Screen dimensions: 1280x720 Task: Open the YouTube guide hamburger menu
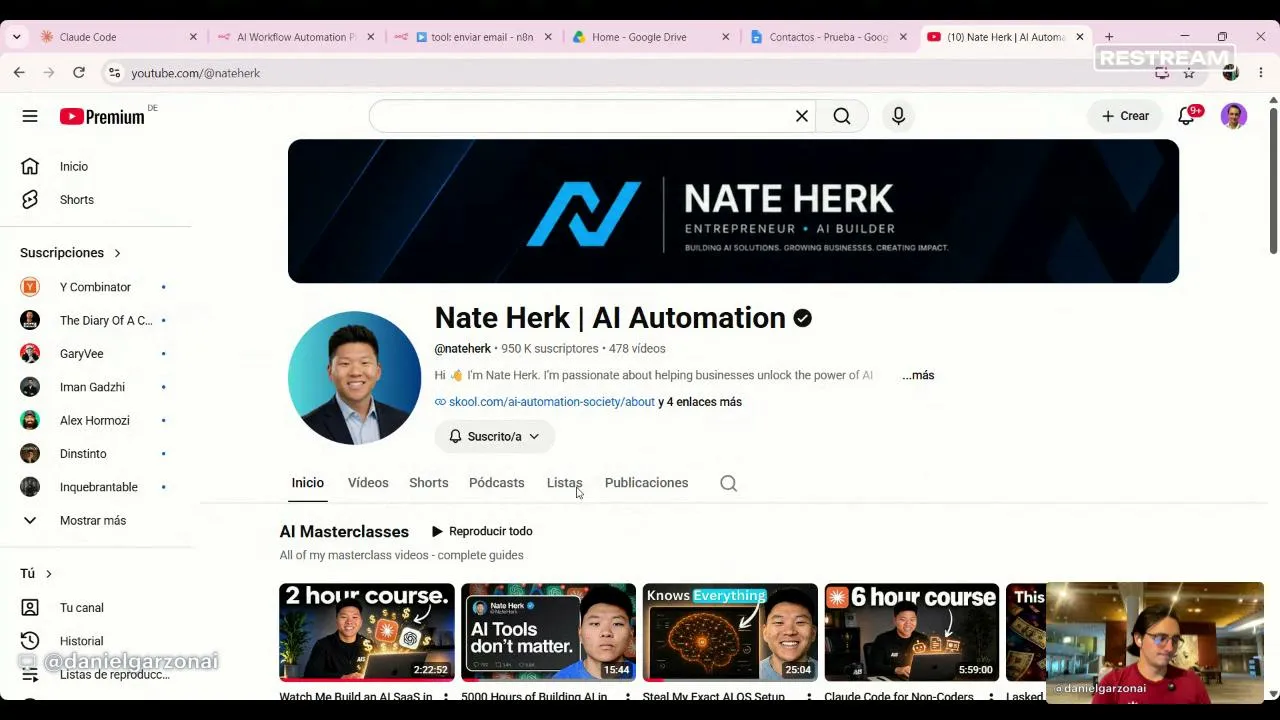click(30, 116)
